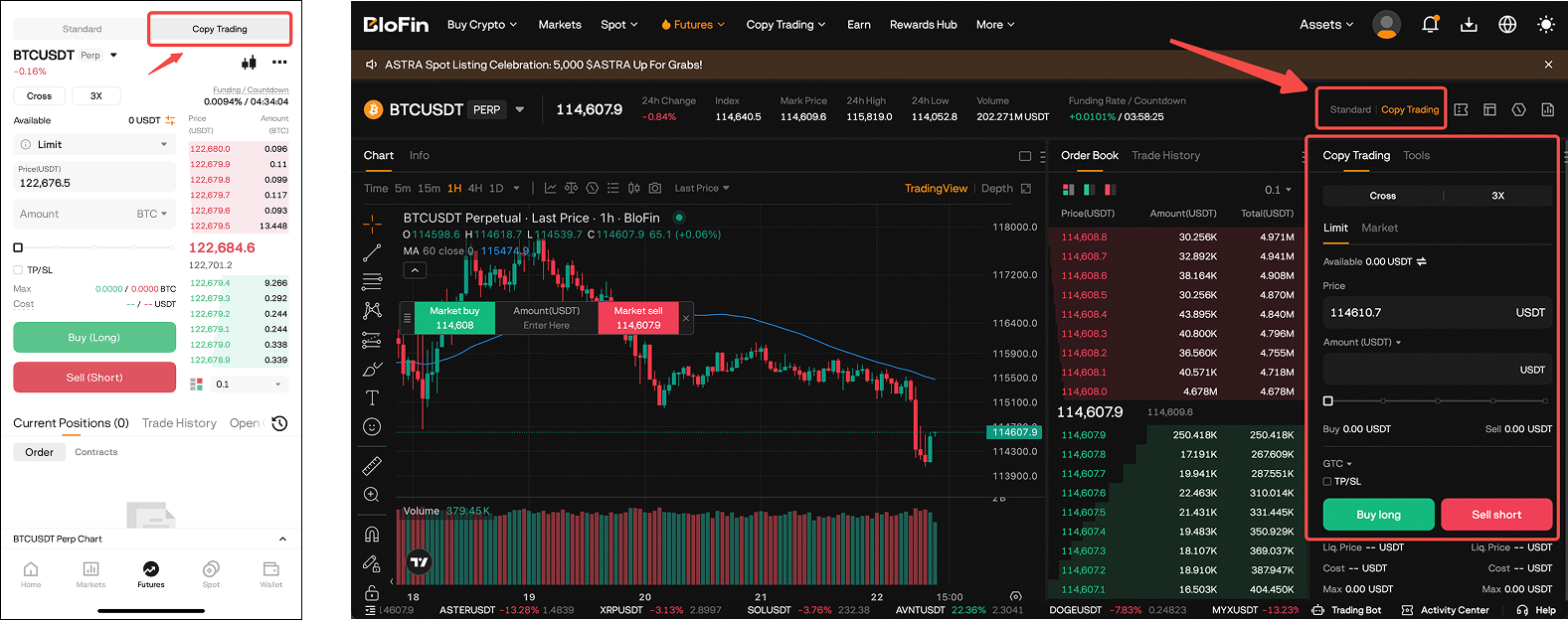Click the green Buy long button
Image resolution: width=1568 pixels, height=620 pixels.
point(1378,515)
